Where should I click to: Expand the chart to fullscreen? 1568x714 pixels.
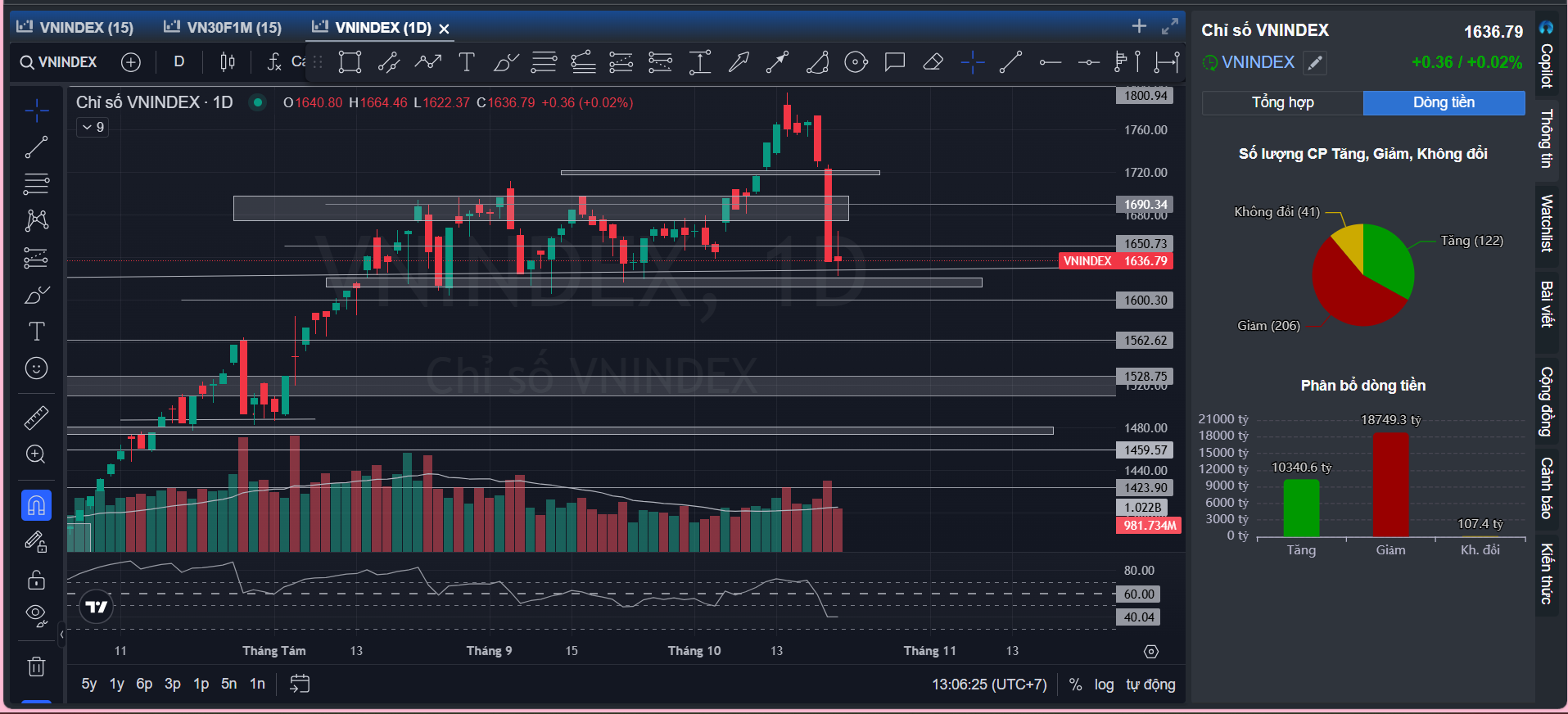point(1170,26)
